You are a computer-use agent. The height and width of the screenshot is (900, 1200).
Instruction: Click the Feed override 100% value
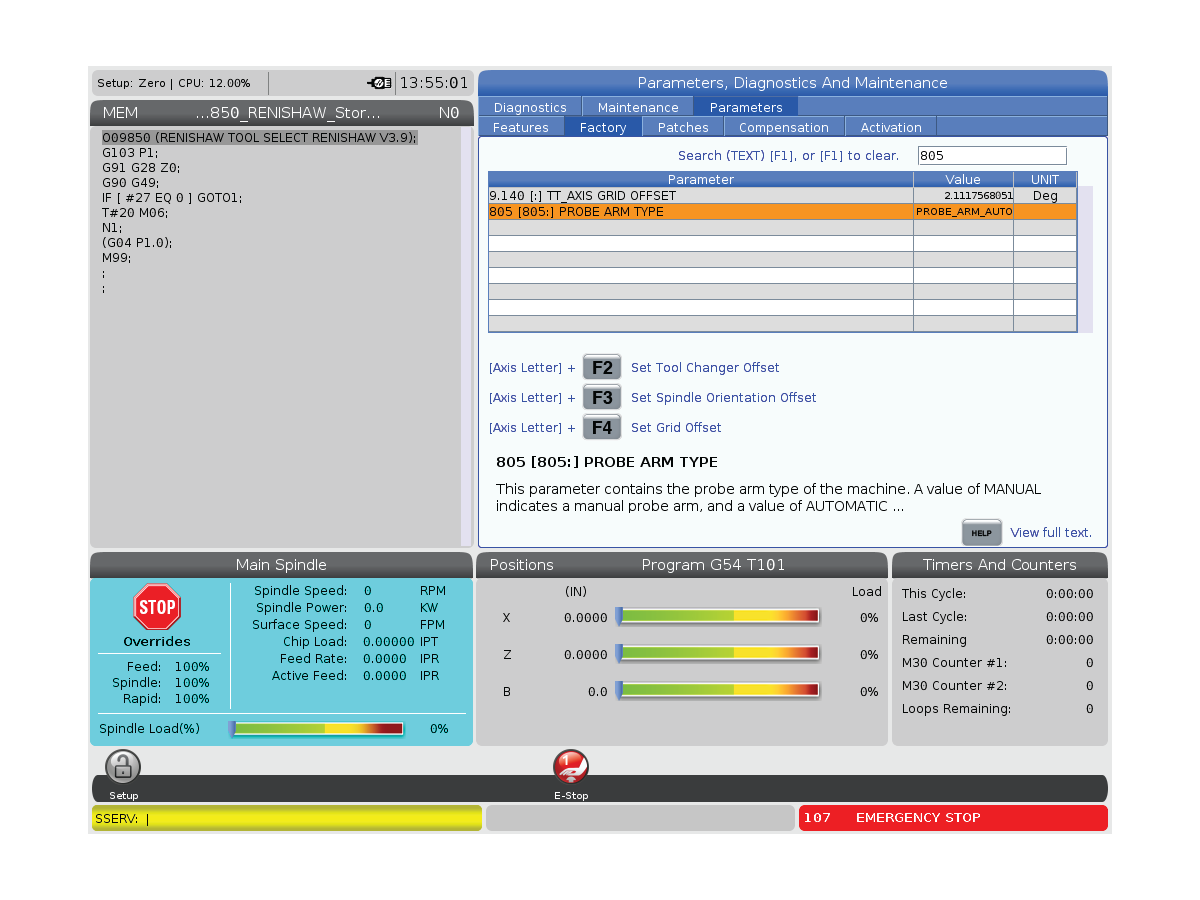pos(192,667)
